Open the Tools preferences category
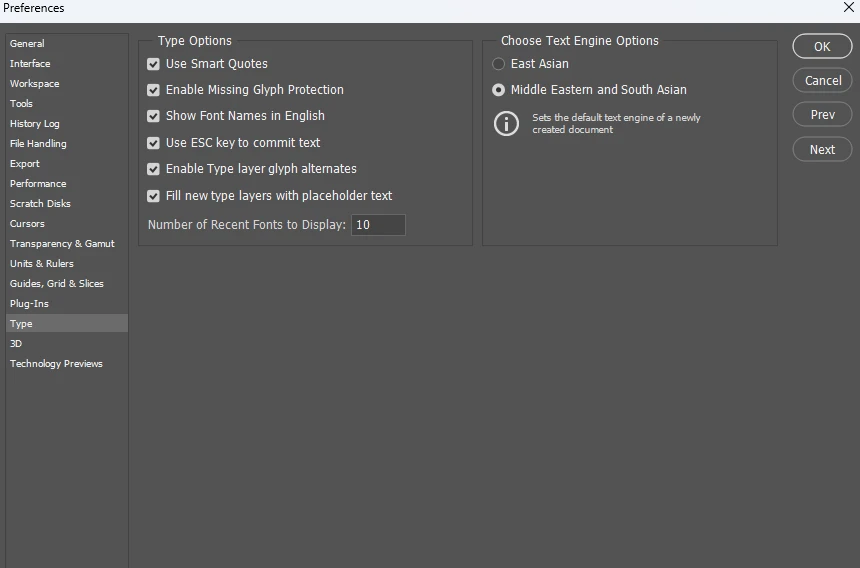This screenshot has width=860, height=568. pos(67,104)
